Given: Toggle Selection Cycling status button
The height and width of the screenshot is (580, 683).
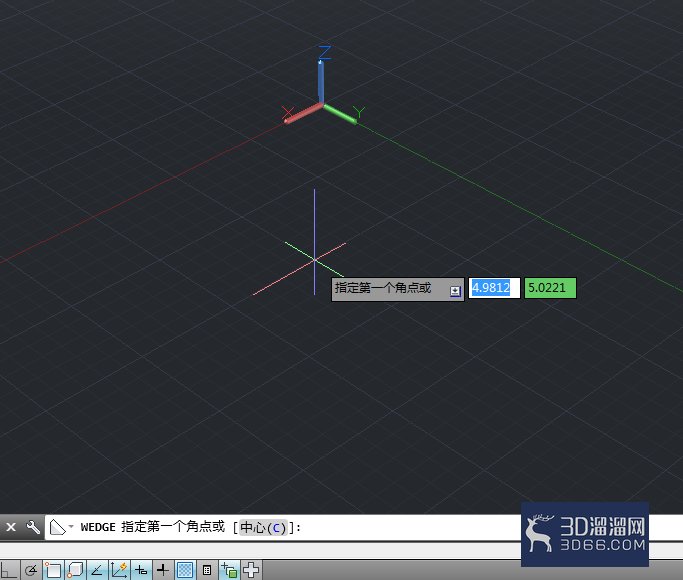Looking at the screenshot, I should [229, 570].
